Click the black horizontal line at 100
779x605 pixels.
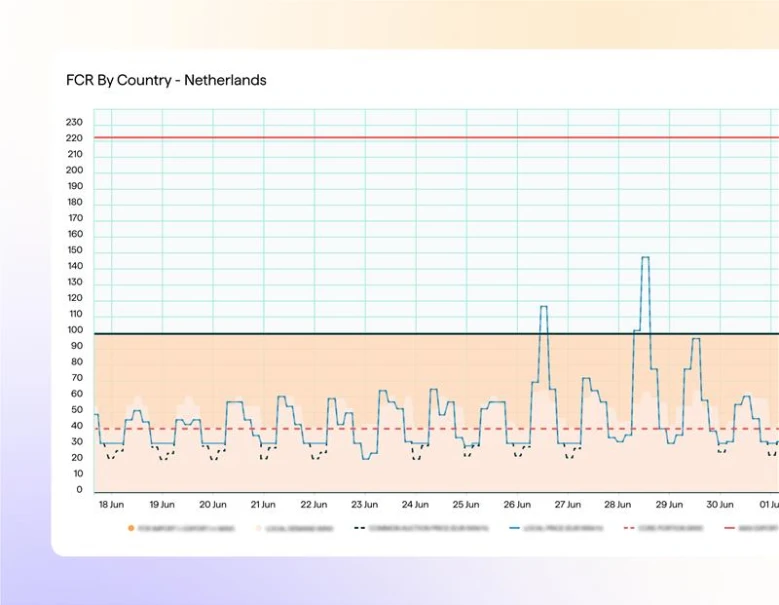pos(436,334)
